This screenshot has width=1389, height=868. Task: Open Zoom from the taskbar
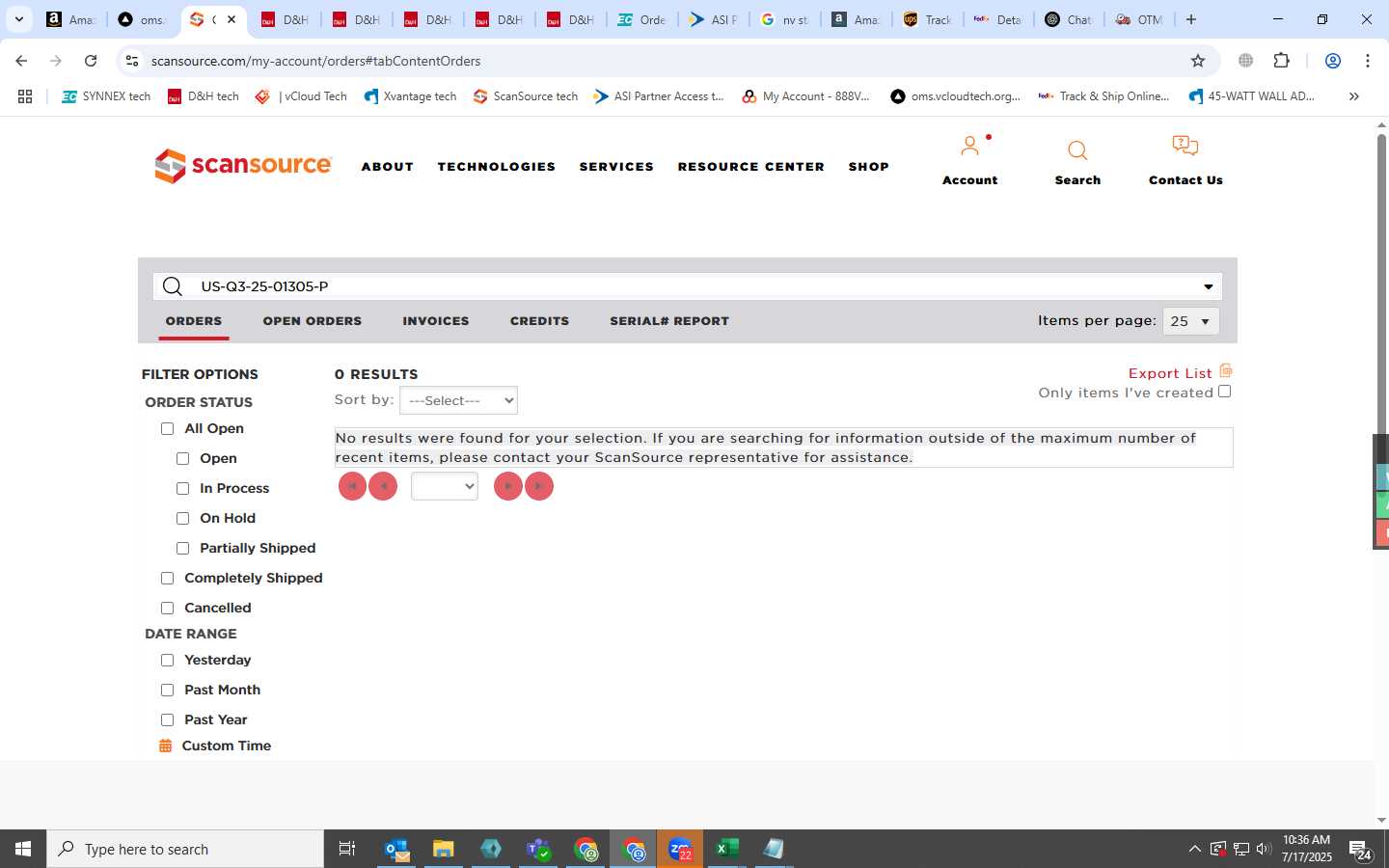click(680, 849)
